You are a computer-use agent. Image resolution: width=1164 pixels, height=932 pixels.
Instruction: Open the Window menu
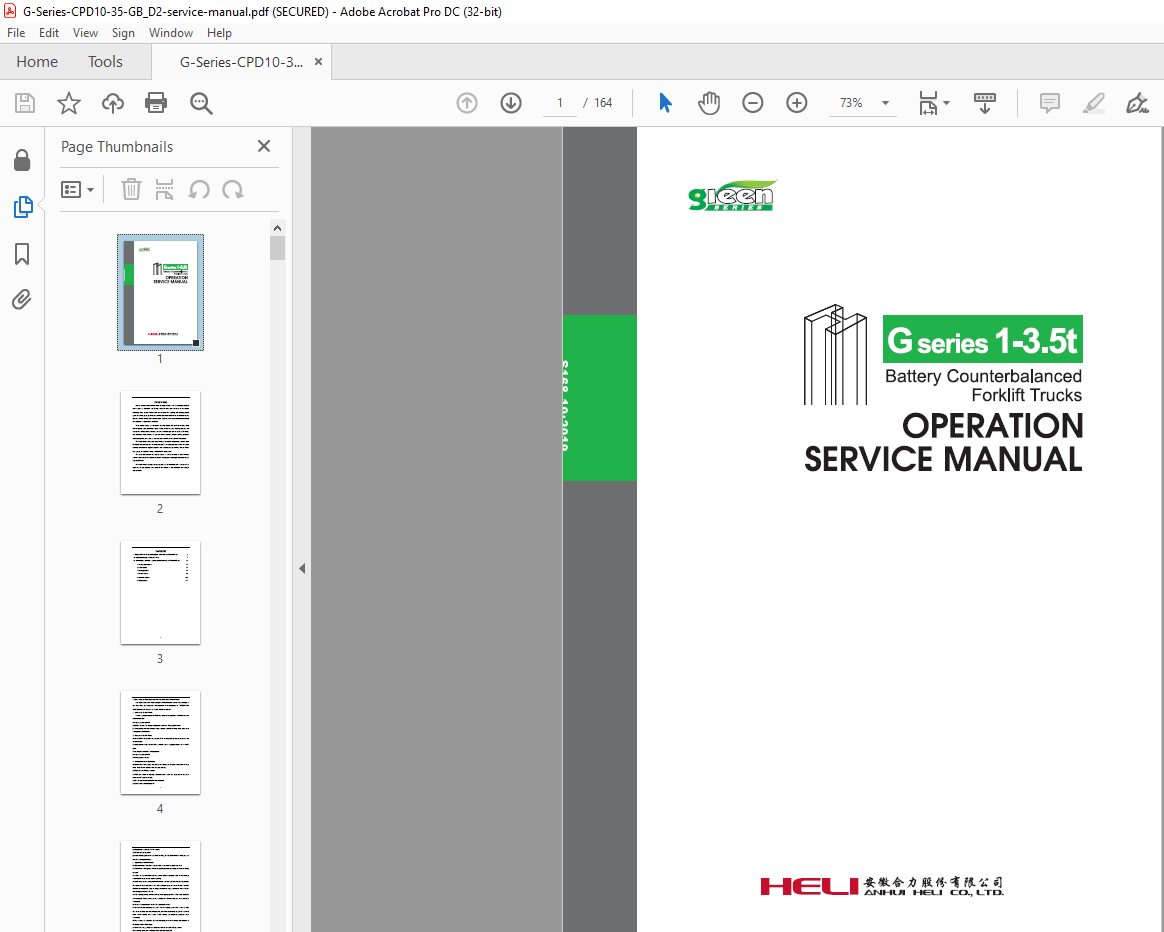point(171,33)
